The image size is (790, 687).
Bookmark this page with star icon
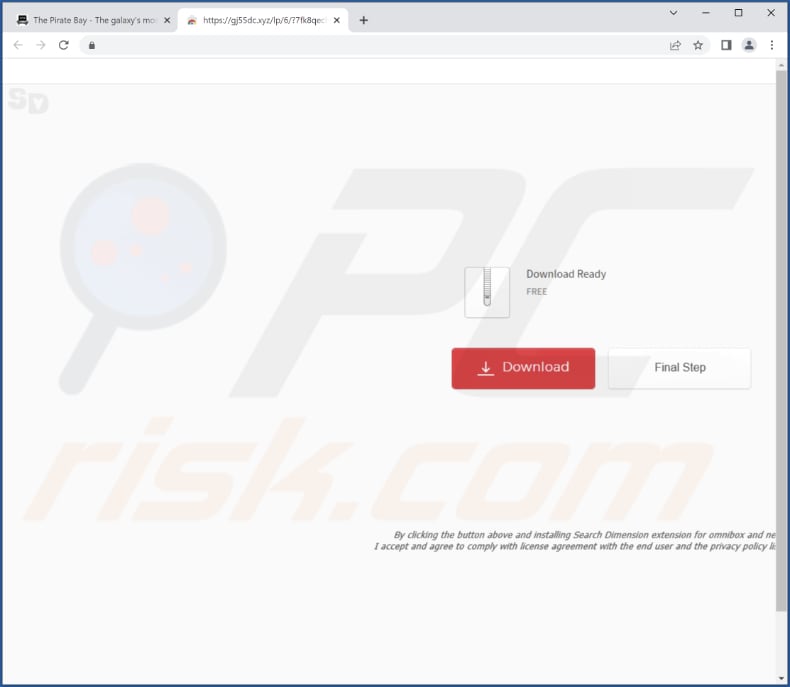tap(698, 45)
